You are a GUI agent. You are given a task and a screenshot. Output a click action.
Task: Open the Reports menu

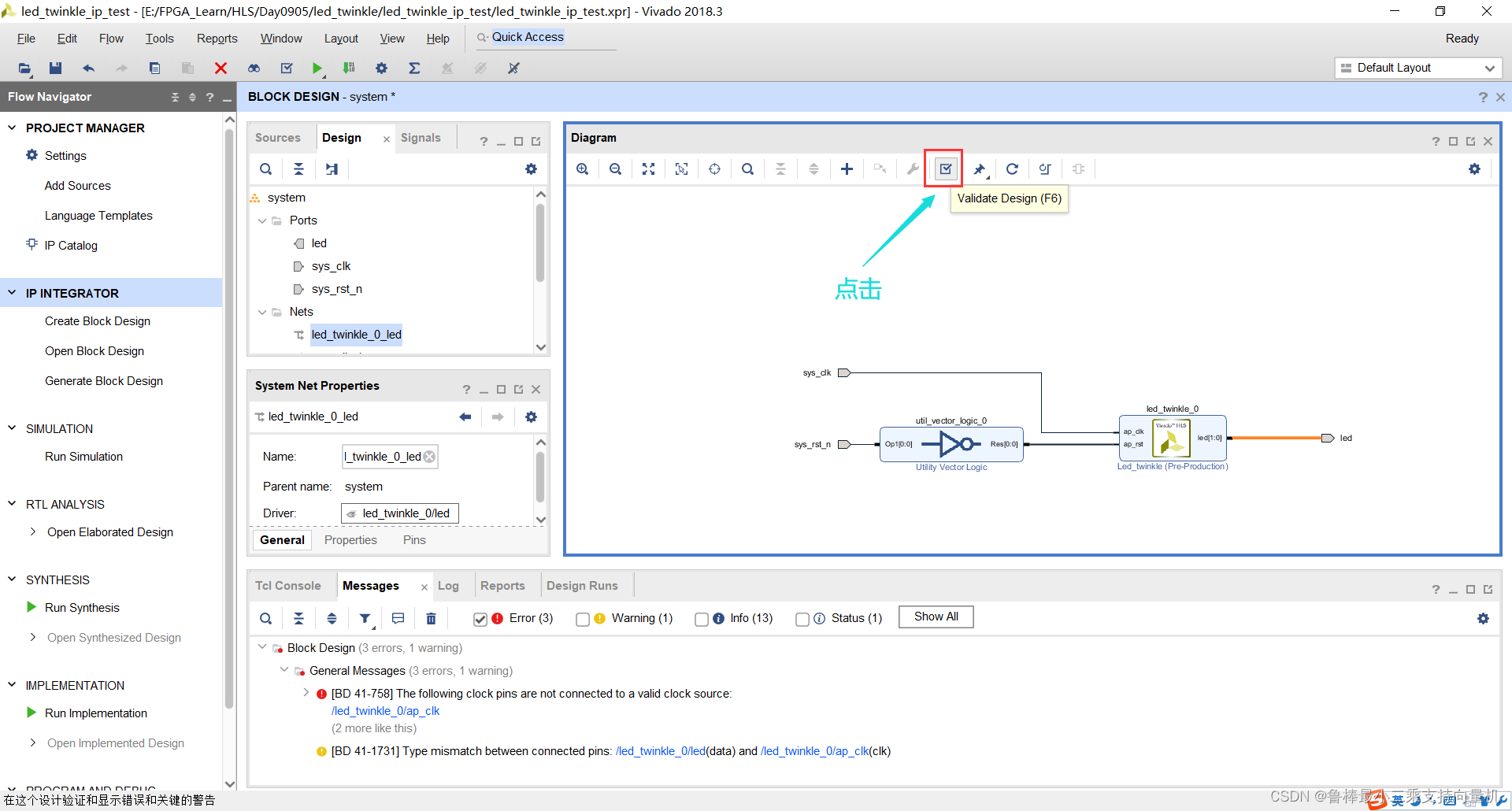pos(217,39)
